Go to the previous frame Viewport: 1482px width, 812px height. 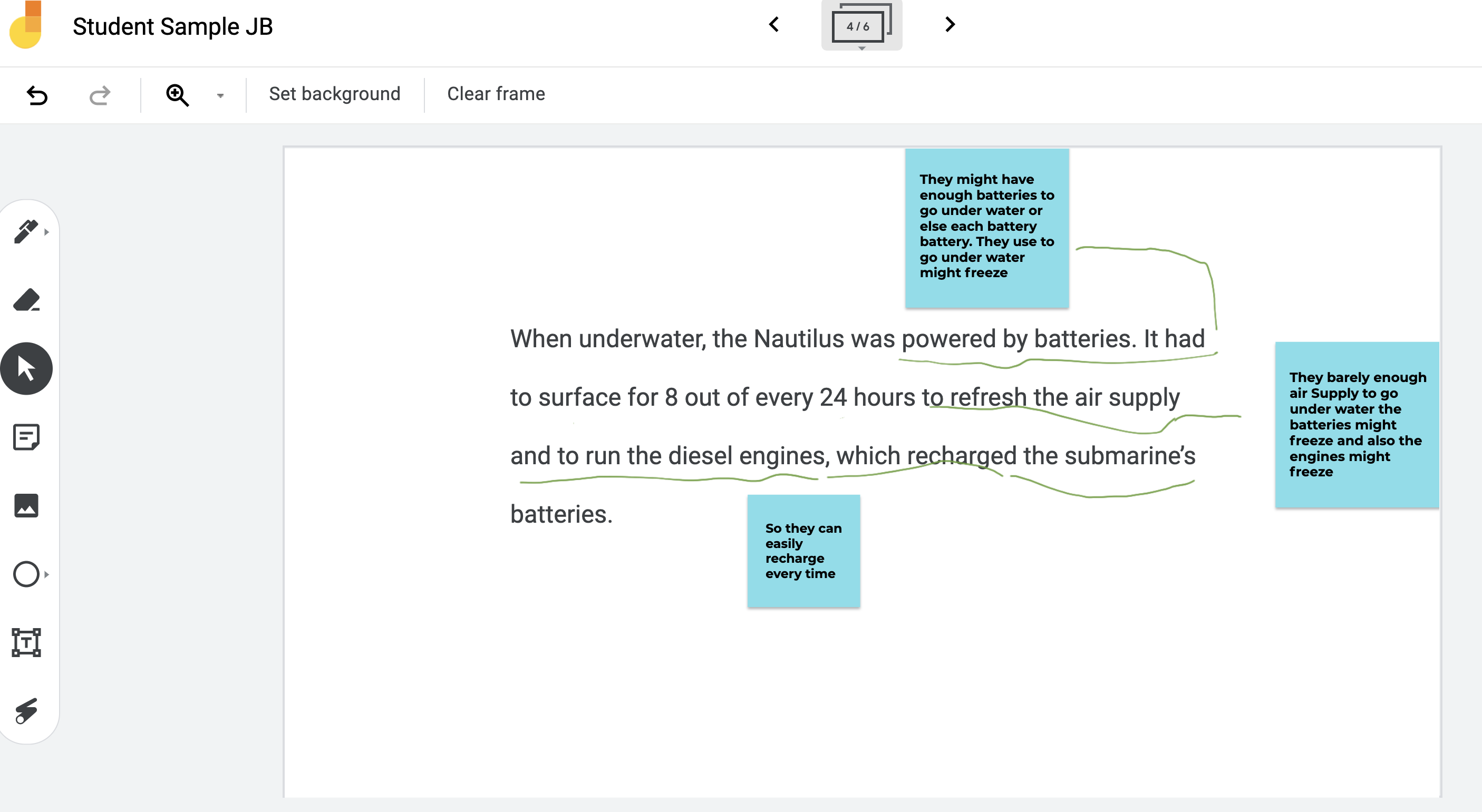click(774, 25)
